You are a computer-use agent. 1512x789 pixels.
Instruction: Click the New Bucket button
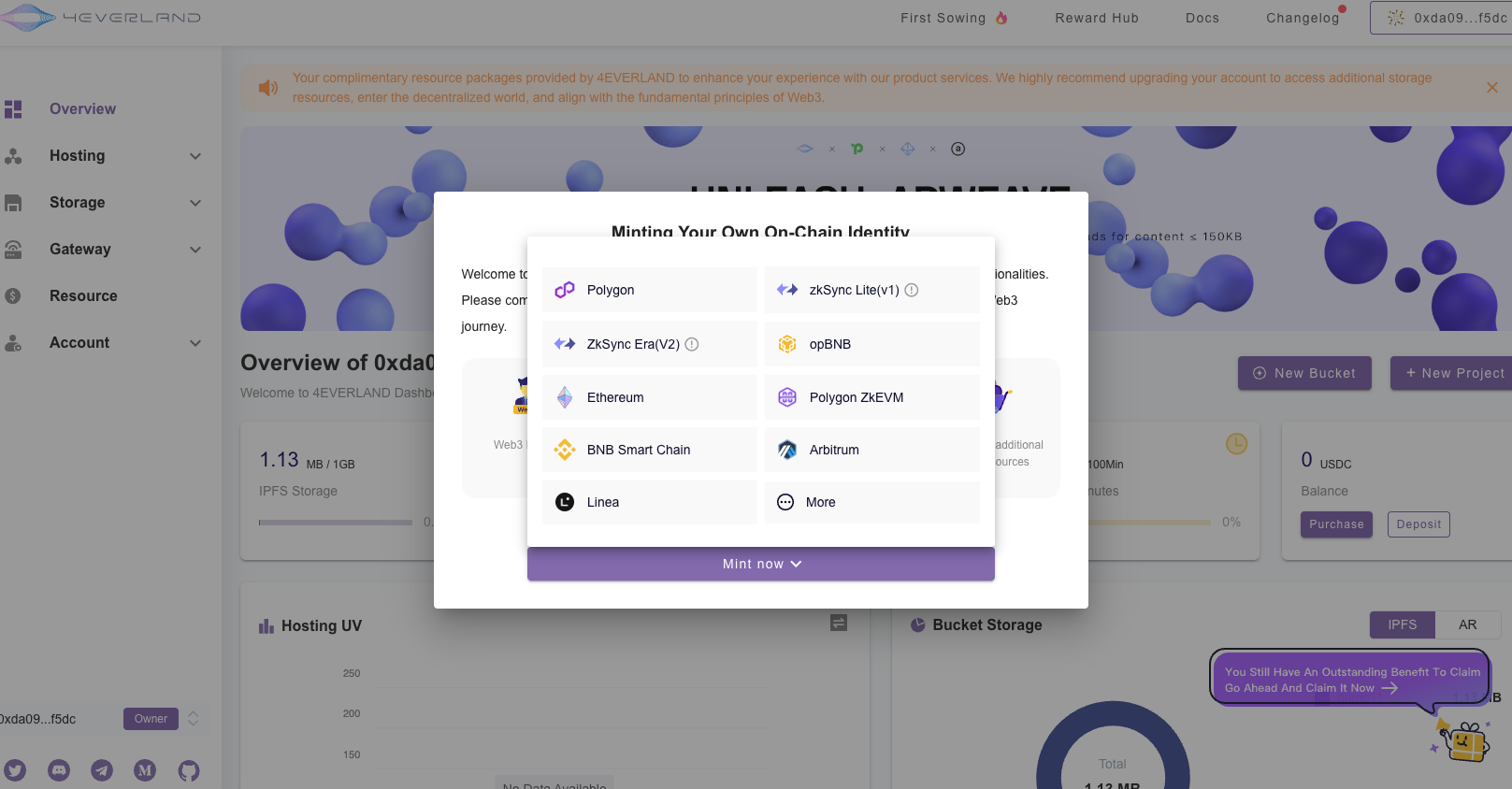[1304, 373]
